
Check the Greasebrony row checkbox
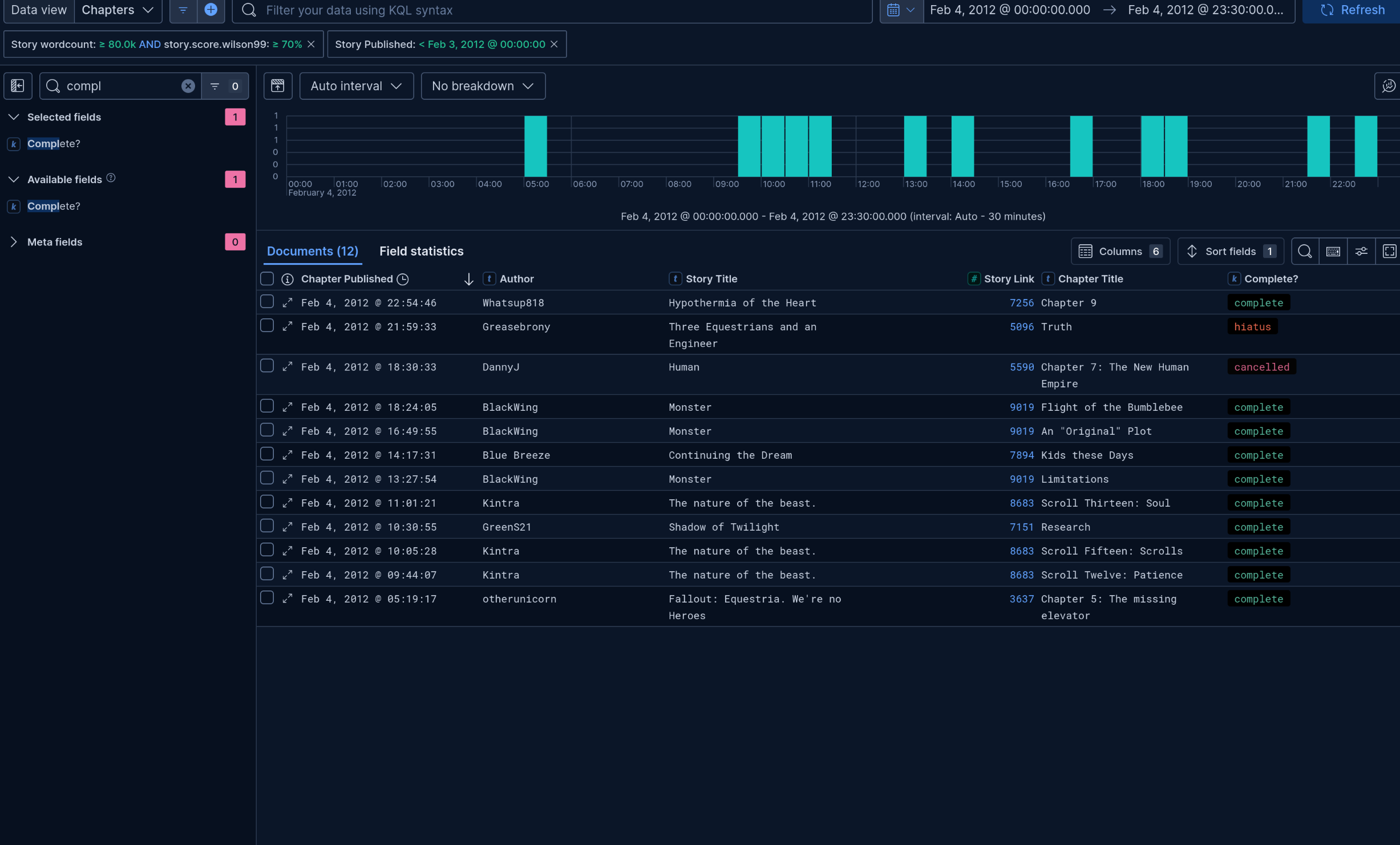(267, 326)
